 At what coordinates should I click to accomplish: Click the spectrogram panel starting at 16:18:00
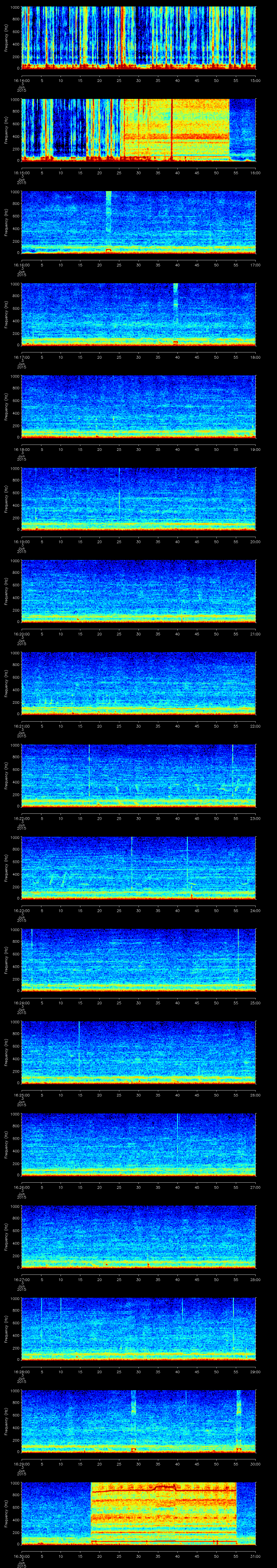pos(139,407)
